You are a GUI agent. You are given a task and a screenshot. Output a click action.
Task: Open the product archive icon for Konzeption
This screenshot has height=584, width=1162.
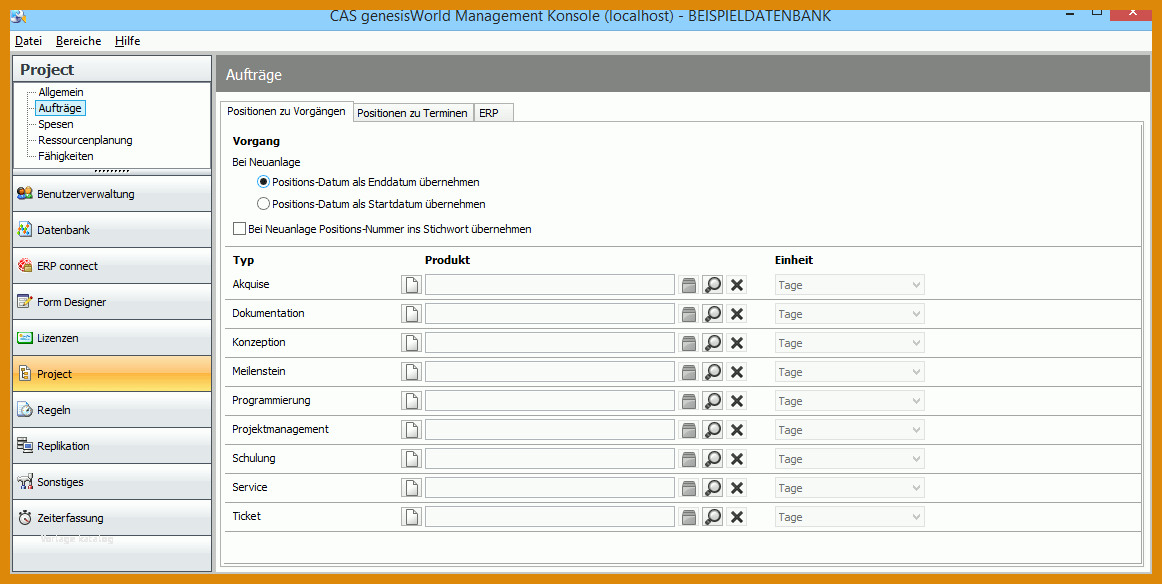coord(689,342)
